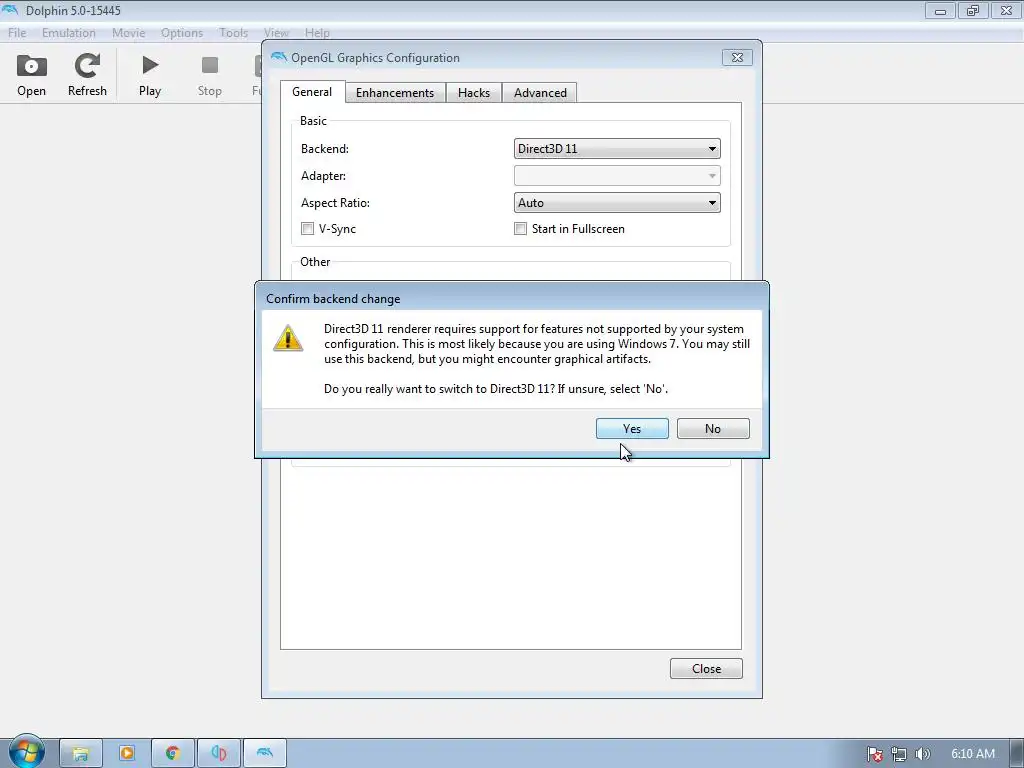Viewport: 1024px width, 768px height.
Task: Open the File menu
Action: (x=17, y=33)
